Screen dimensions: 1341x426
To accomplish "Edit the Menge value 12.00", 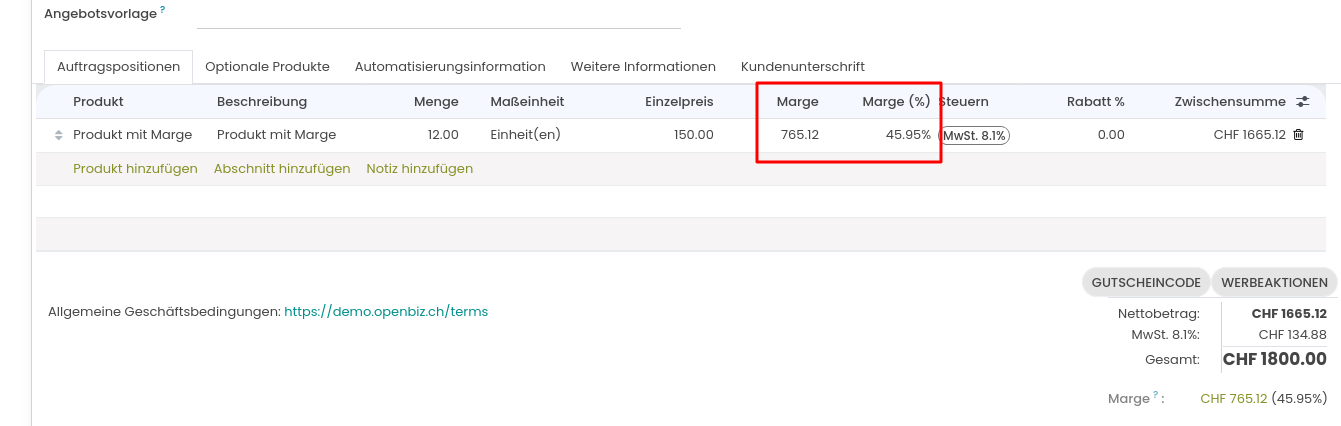I will (442, 135).
